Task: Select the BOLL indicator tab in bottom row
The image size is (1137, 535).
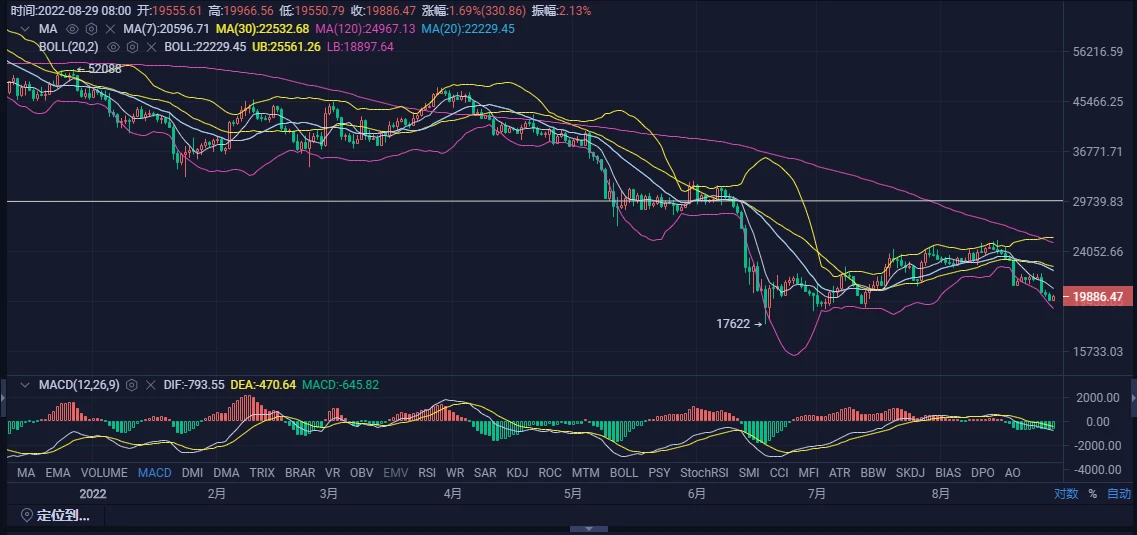Action: click(x=624, y=473)
